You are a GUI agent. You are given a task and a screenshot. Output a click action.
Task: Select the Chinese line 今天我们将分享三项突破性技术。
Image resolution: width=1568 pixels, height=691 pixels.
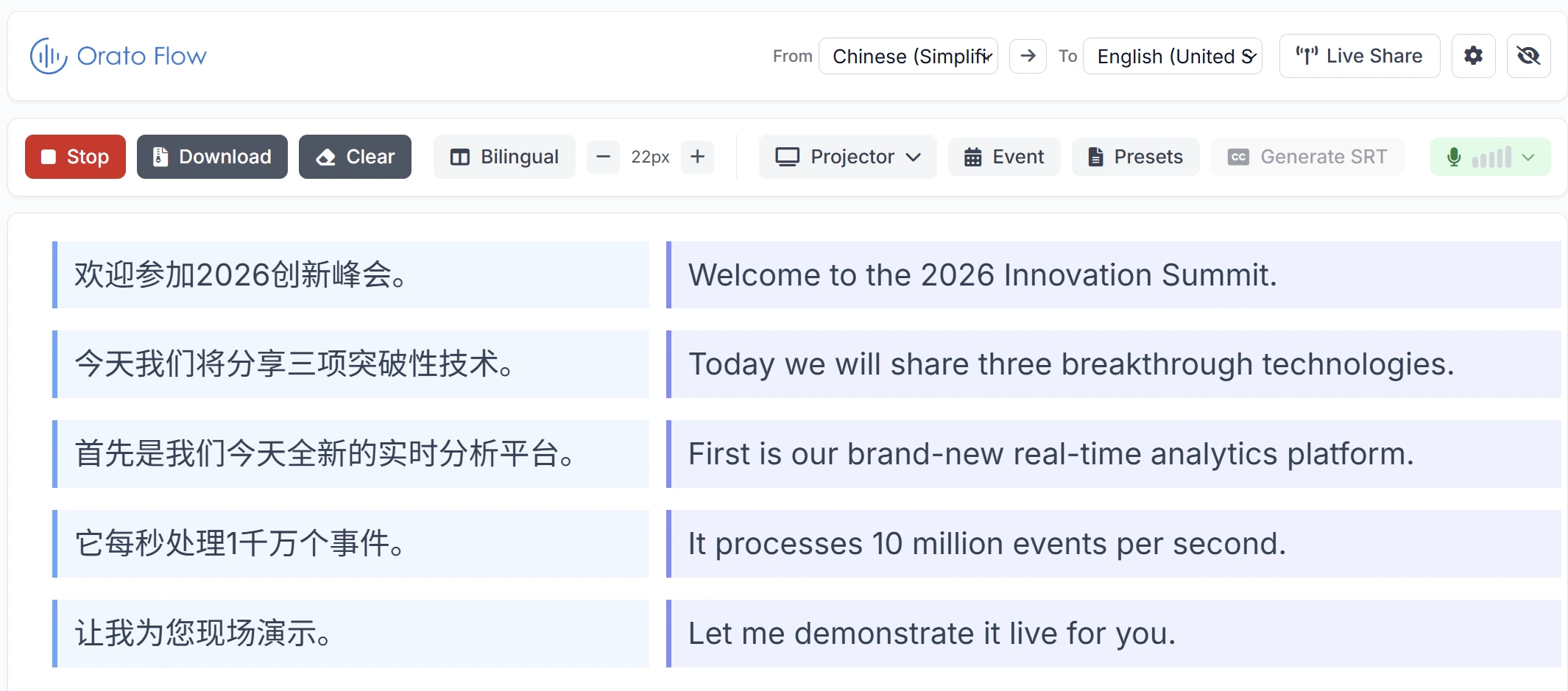tap(350, 364)
